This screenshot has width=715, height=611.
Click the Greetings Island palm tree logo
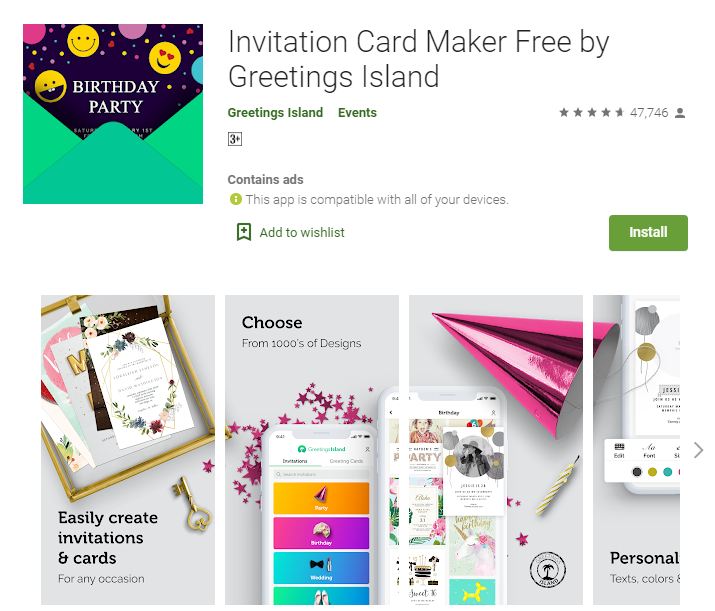[x=548, y=570]
